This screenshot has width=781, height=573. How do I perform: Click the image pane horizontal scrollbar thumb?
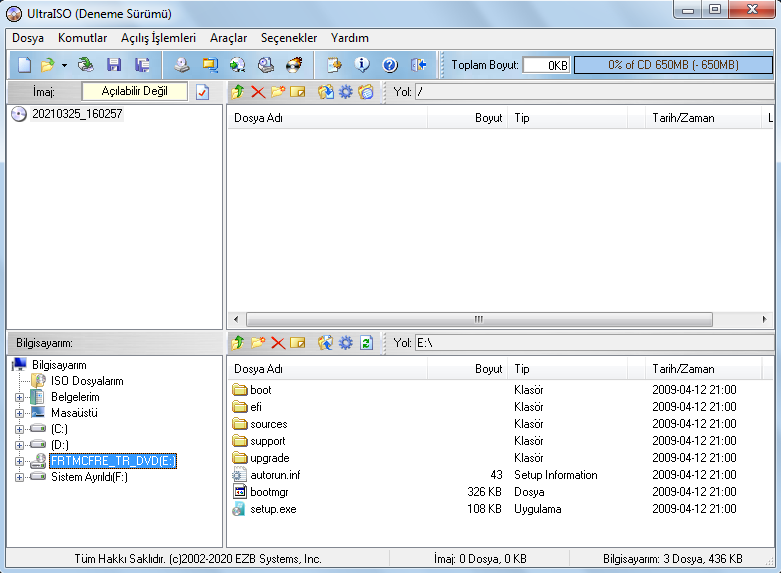click(x=479, y=319)
